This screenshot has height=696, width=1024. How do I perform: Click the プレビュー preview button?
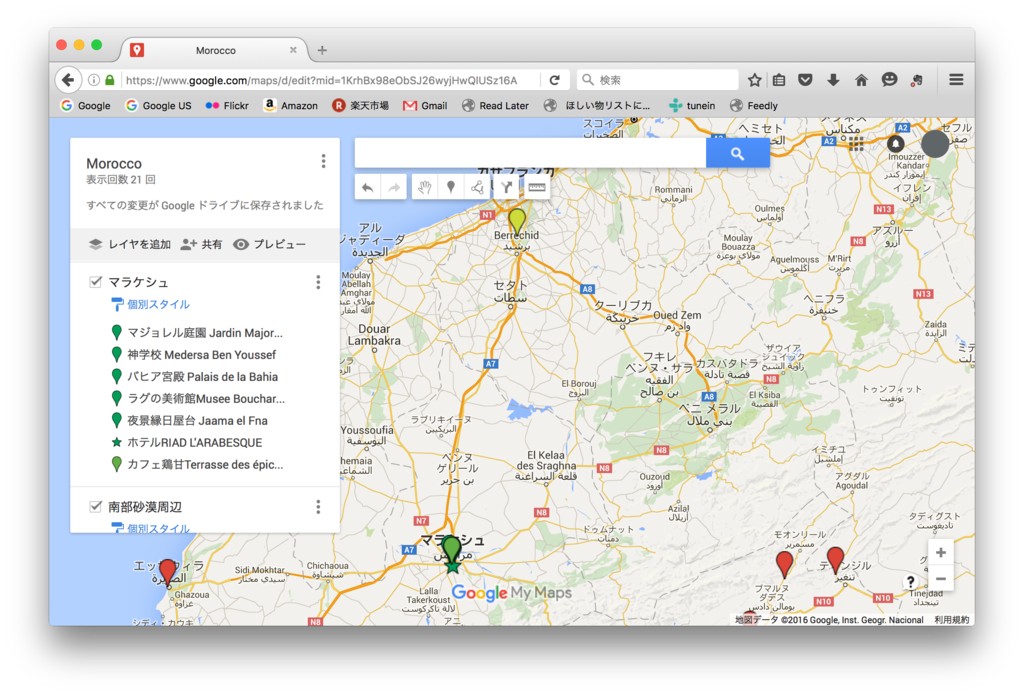[269, 244]
